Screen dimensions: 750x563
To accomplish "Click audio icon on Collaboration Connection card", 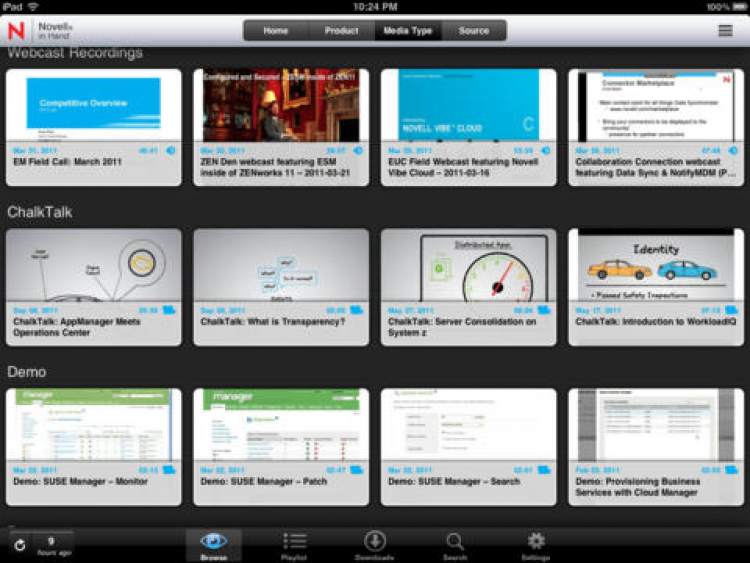I will pos(733,151).
